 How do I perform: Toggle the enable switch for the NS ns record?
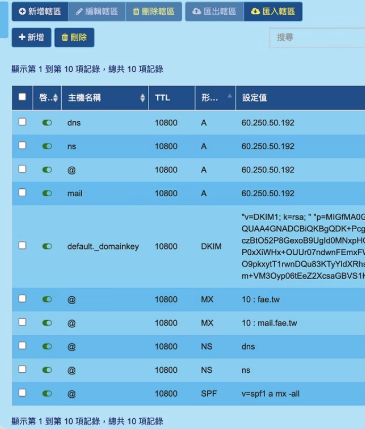tap(47, 370)
